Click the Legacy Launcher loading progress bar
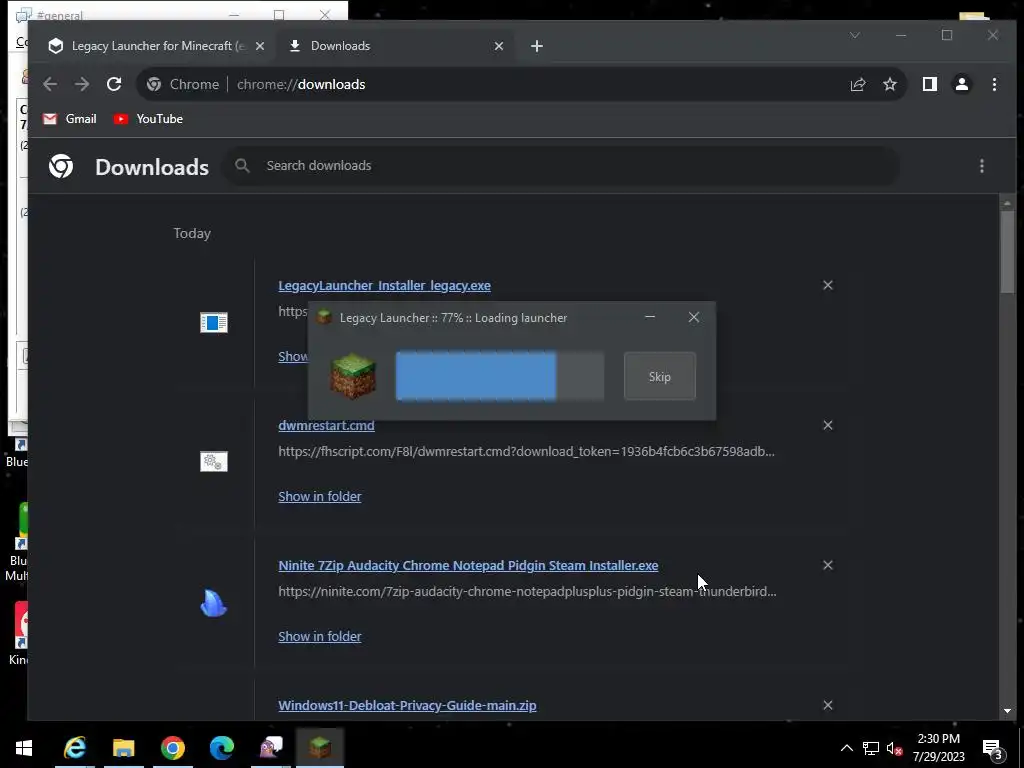The image size is (1024, 768). 500,376
